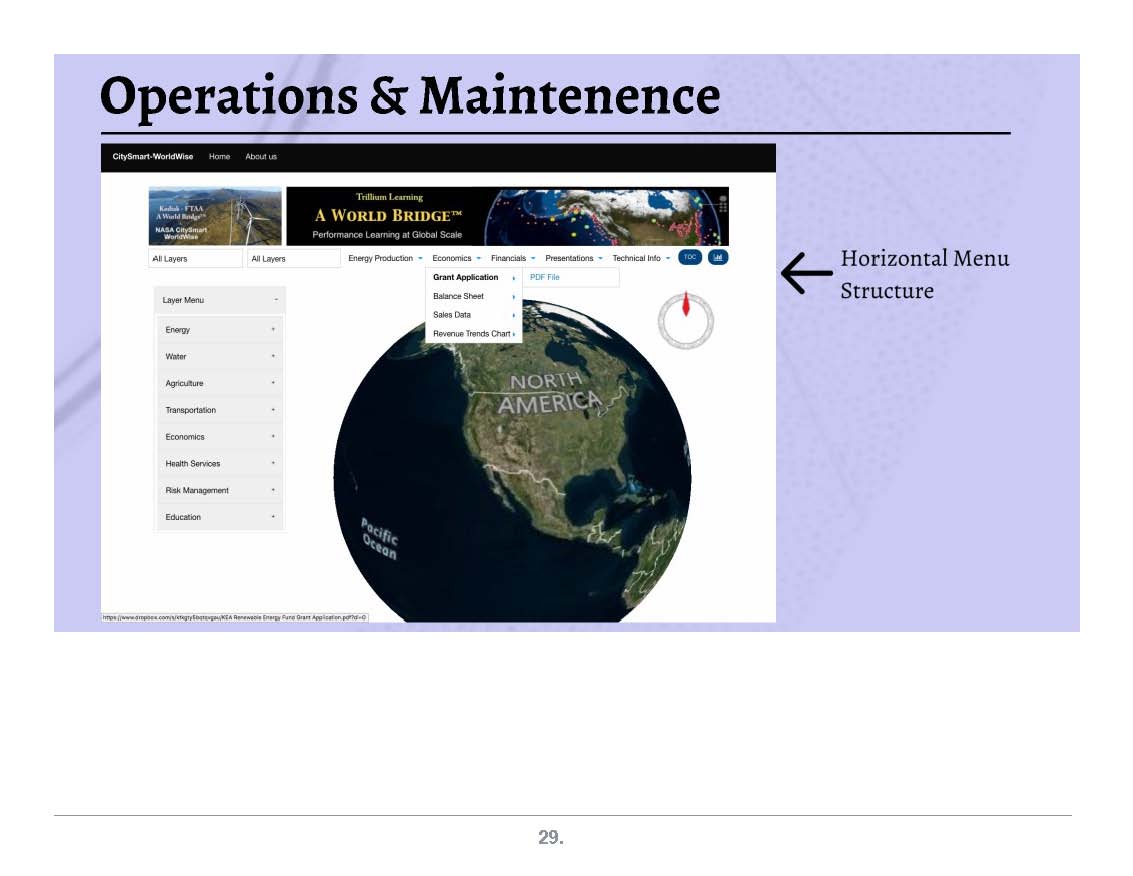Open the Energy Production dropdown
The image size is (1133, 876).
pos(384,258)
